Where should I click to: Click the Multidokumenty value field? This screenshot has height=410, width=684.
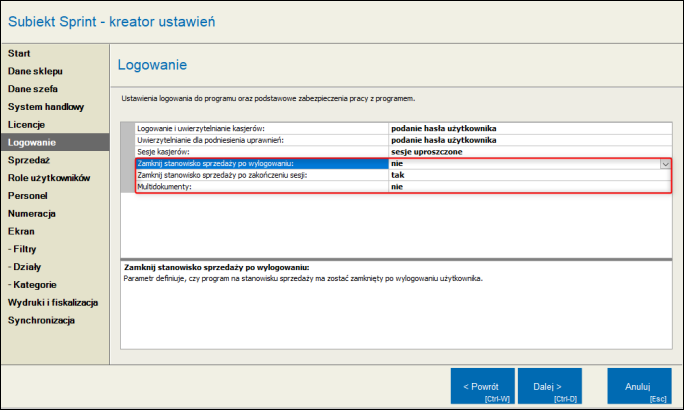(525, 187)
